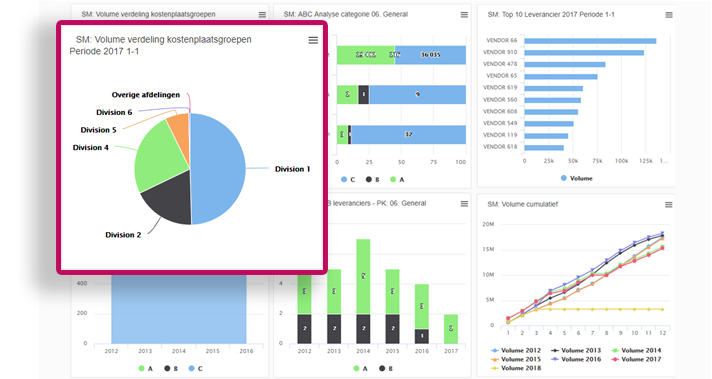Toggle series C in ABC Analyse legend

[348, 180]
